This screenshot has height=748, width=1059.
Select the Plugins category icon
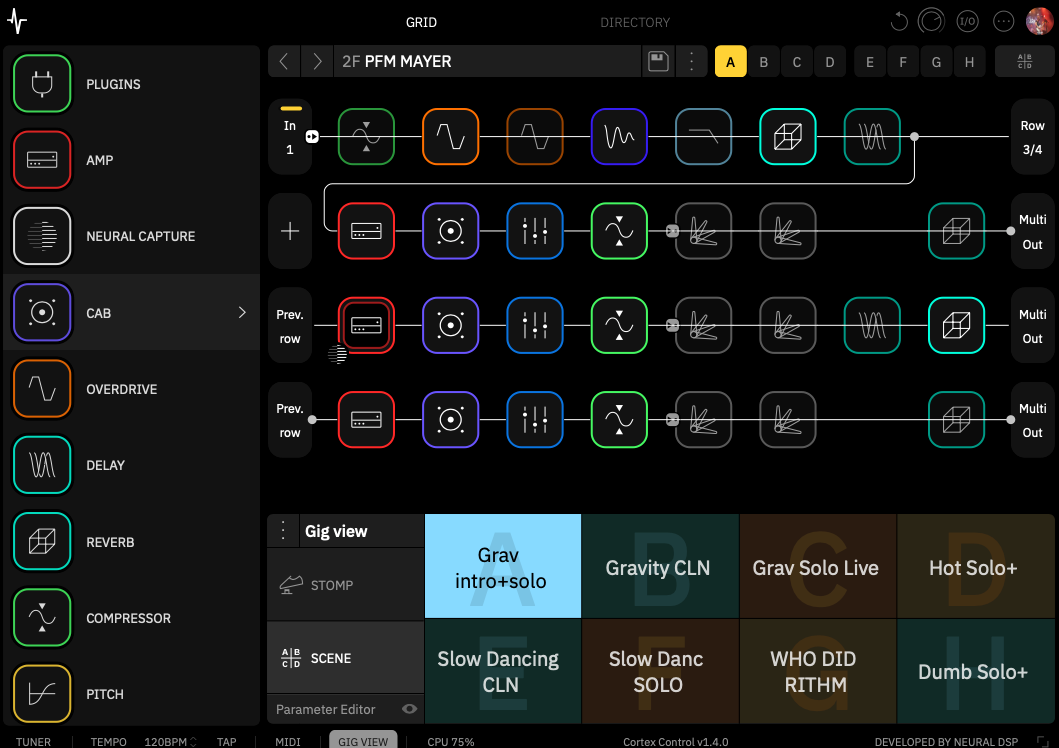(x=42, y=84)
